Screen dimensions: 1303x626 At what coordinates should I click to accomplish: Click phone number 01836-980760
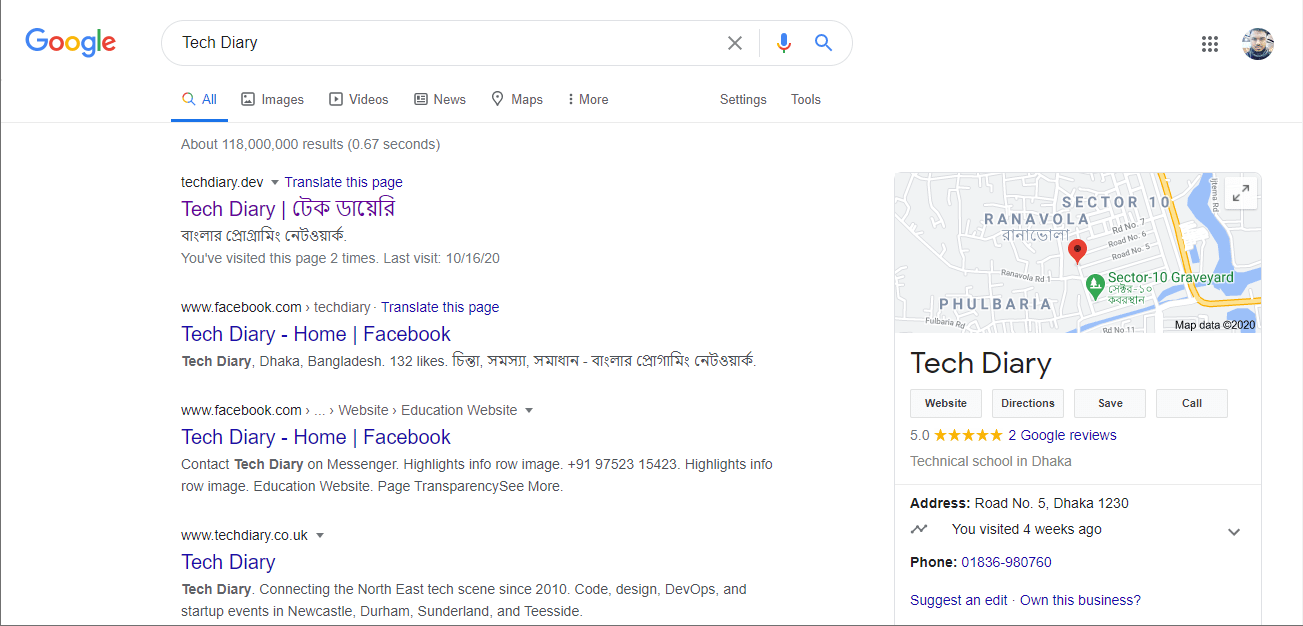coord(1006,562)
